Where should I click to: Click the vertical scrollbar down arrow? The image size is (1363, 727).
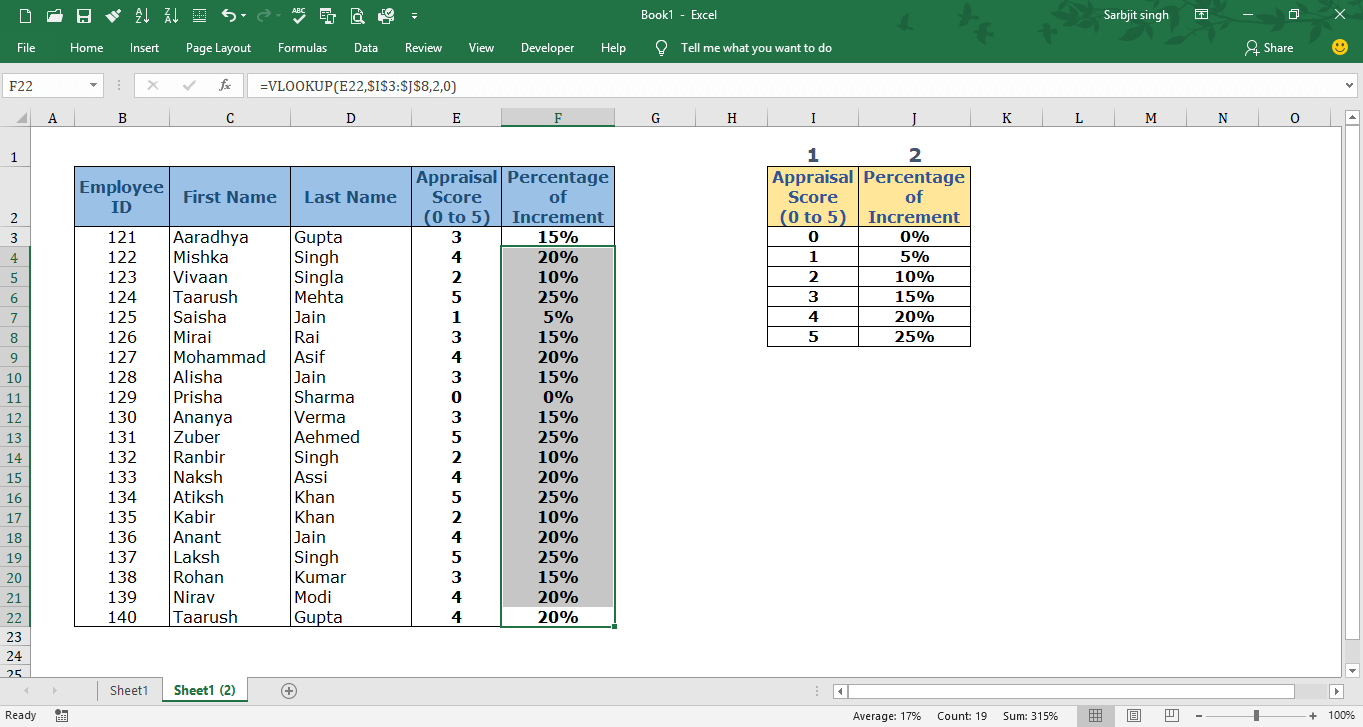click(1352, 670)
